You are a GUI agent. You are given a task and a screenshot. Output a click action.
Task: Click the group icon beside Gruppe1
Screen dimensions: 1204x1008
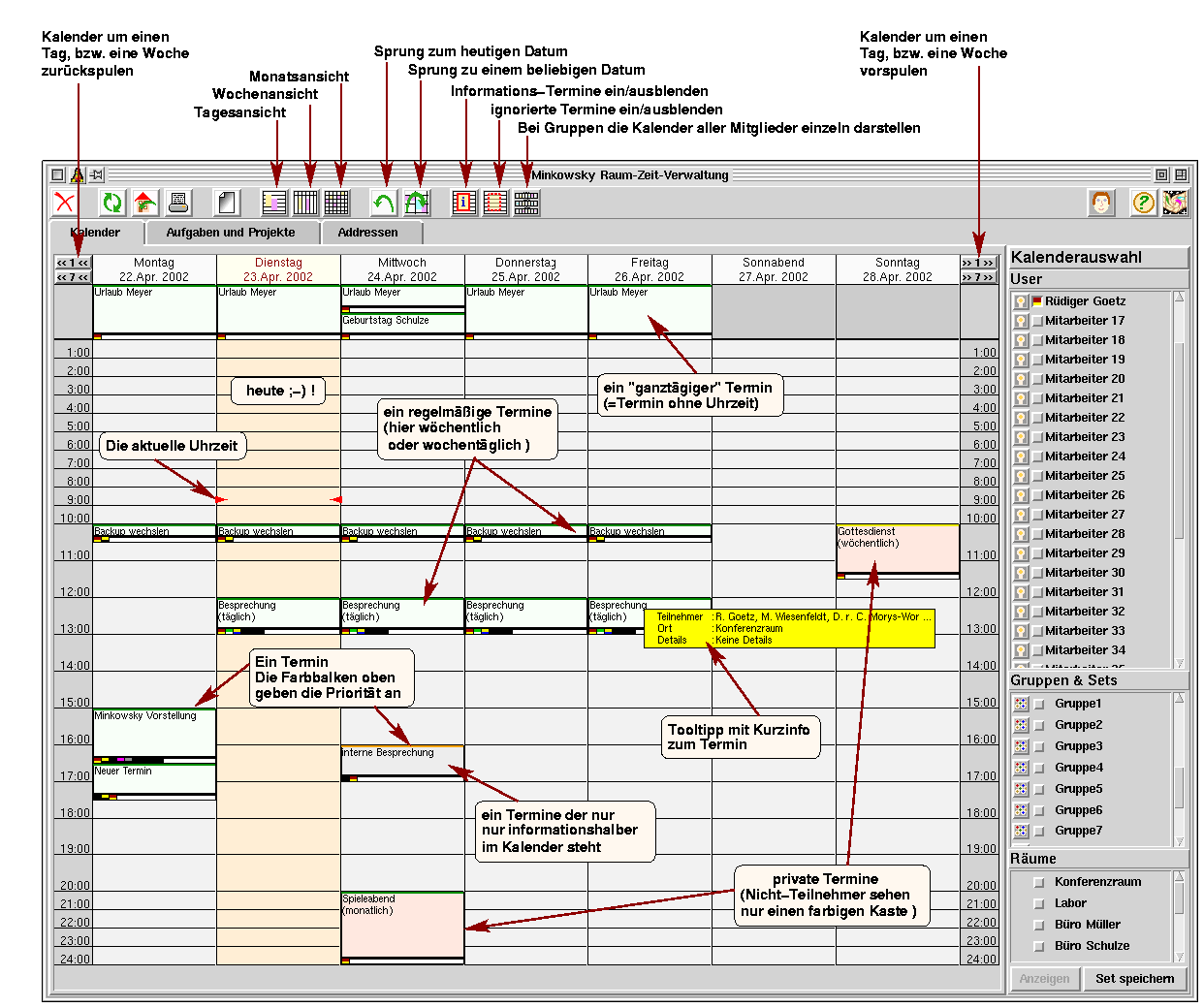click(x=1021, y=704)
